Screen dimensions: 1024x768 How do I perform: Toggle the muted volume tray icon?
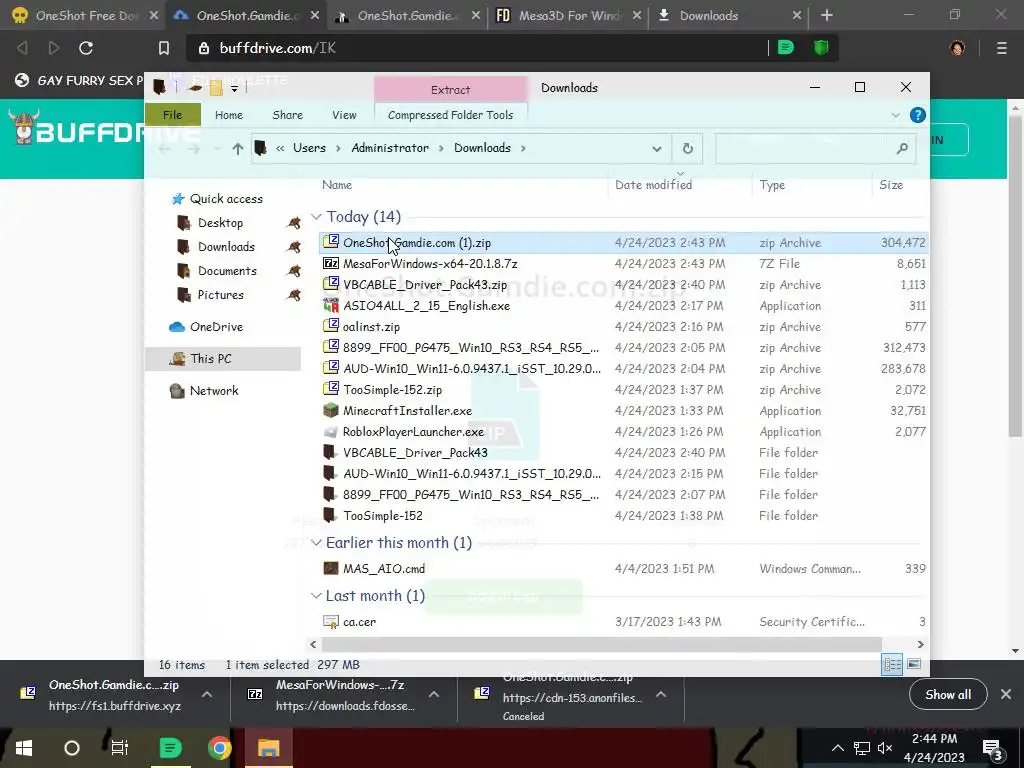point(886,748)
